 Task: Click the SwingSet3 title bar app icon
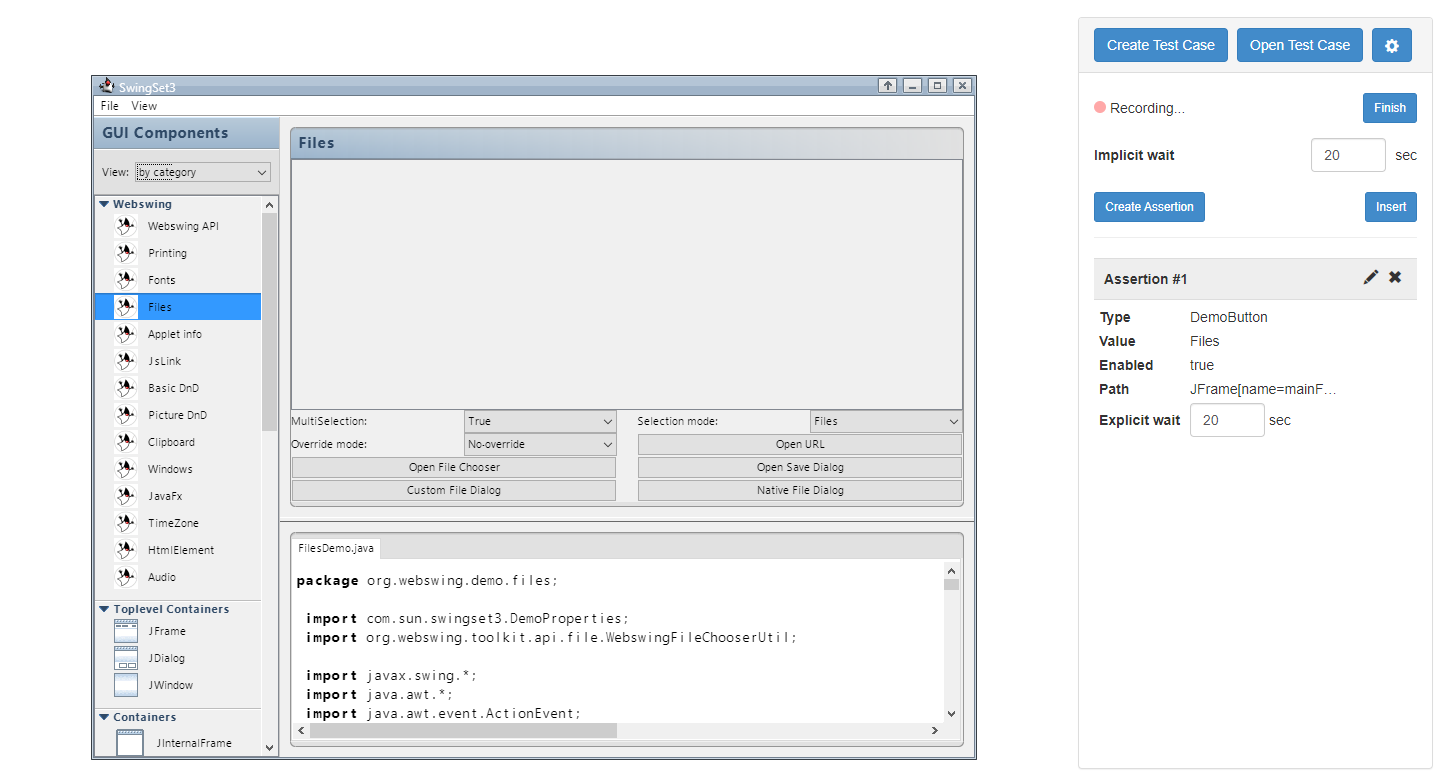(107, 86)
